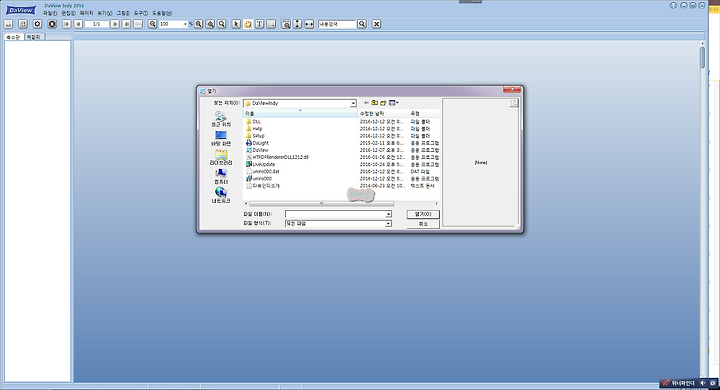Go to the next page arrow after the 1/1 field

(115, 24)
